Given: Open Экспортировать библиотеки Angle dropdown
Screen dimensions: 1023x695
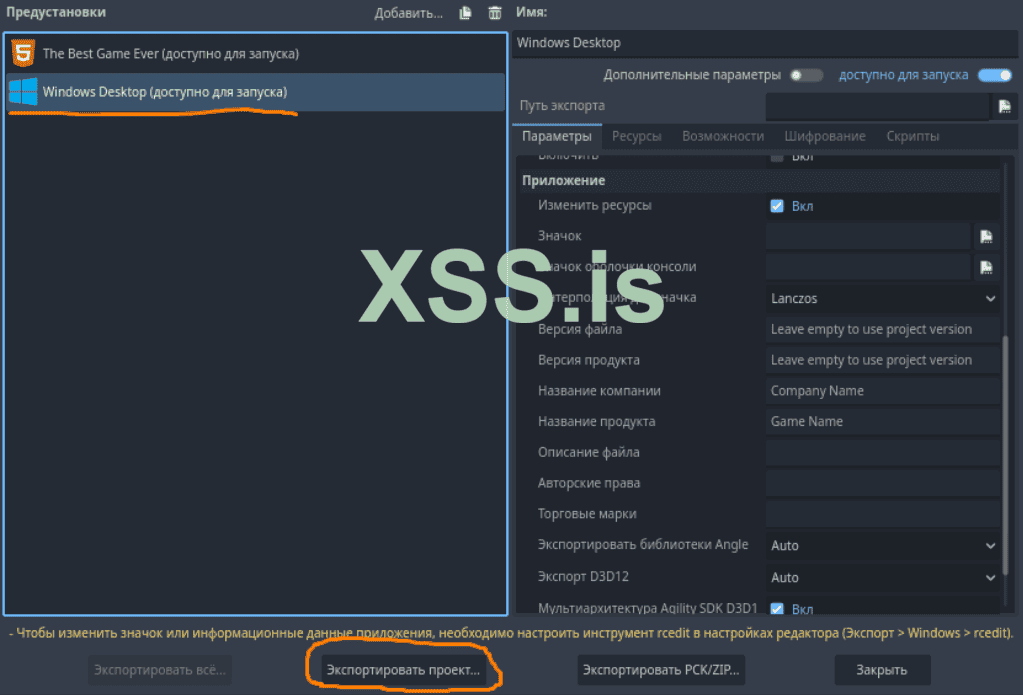Looking at the screenshot, I should (x=883, y=546).
